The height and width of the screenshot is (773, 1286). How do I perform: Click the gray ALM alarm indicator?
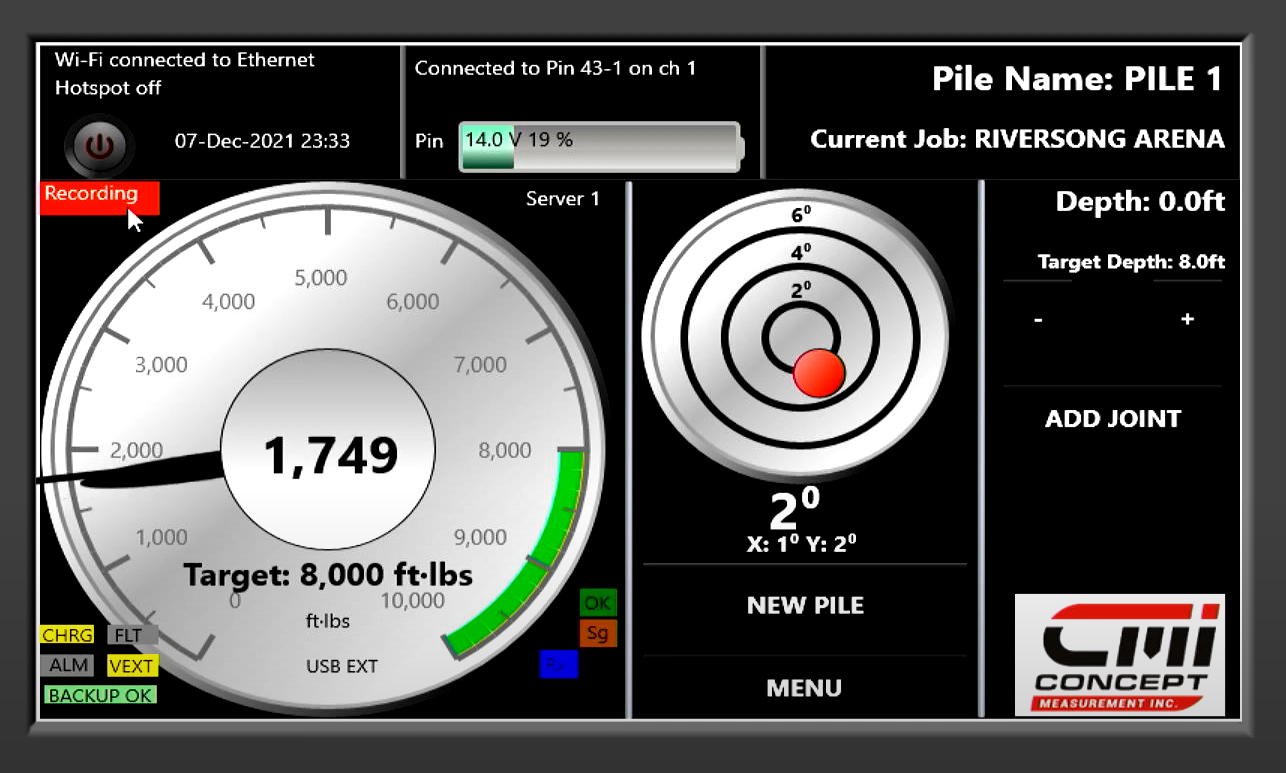67,665
